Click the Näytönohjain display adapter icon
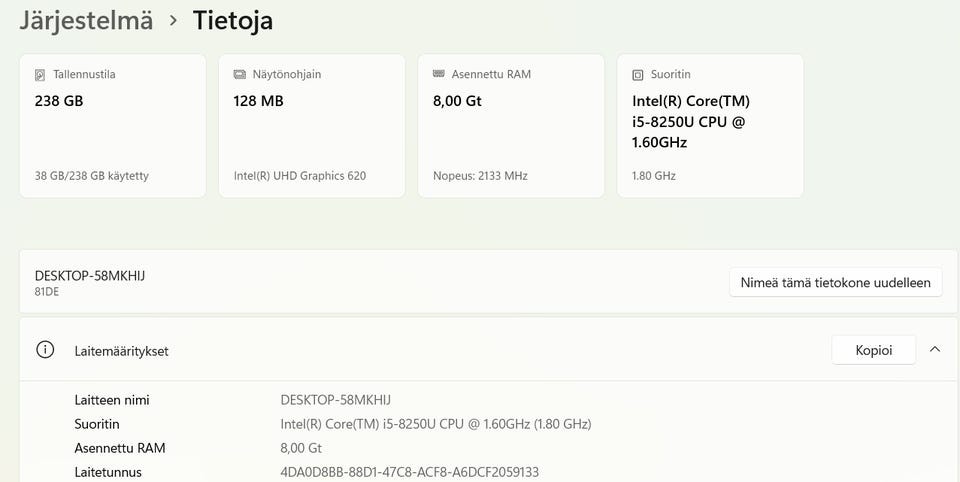This screenshot has width=960, height=482. coord(239,75)
